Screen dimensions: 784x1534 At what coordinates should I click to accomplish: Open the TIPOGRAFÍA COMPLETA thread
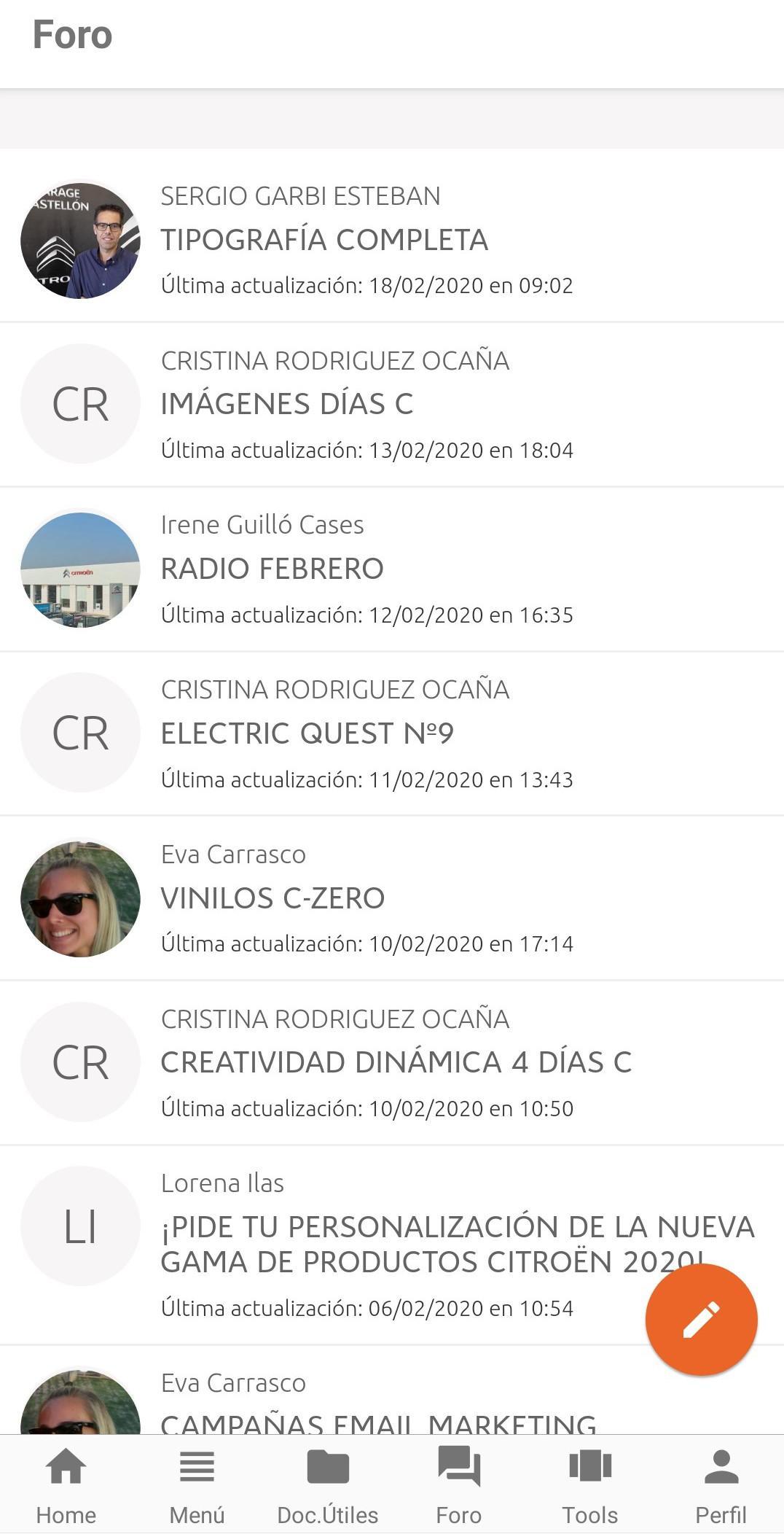tap(392, 240)
